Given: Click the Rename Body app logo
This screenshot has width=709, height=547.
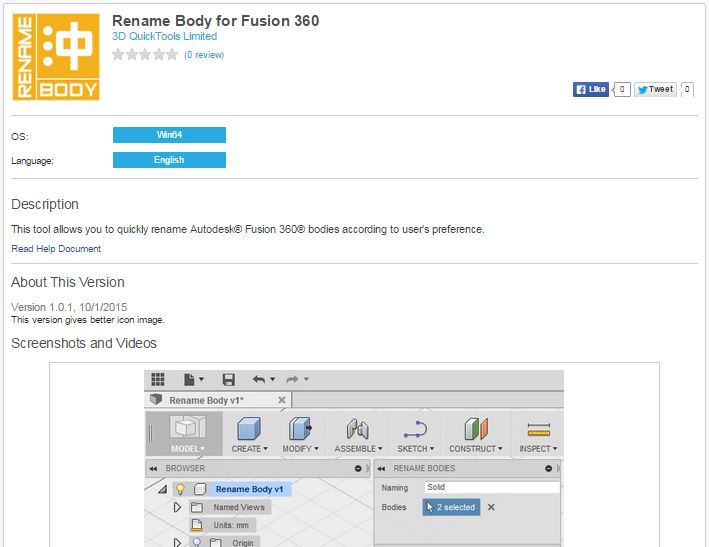Looking at the screenshot, I should [56, 57].
